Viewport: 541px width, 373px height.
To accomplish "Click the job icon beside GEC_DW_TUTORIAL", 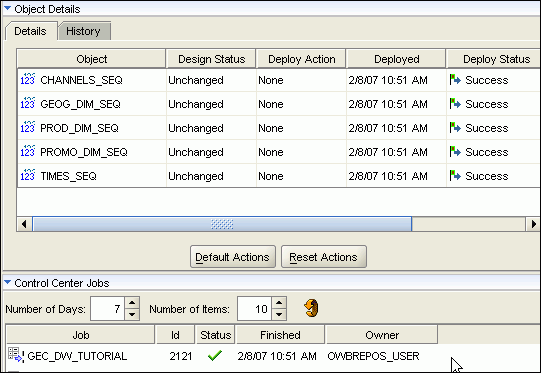I will [16, 355].
